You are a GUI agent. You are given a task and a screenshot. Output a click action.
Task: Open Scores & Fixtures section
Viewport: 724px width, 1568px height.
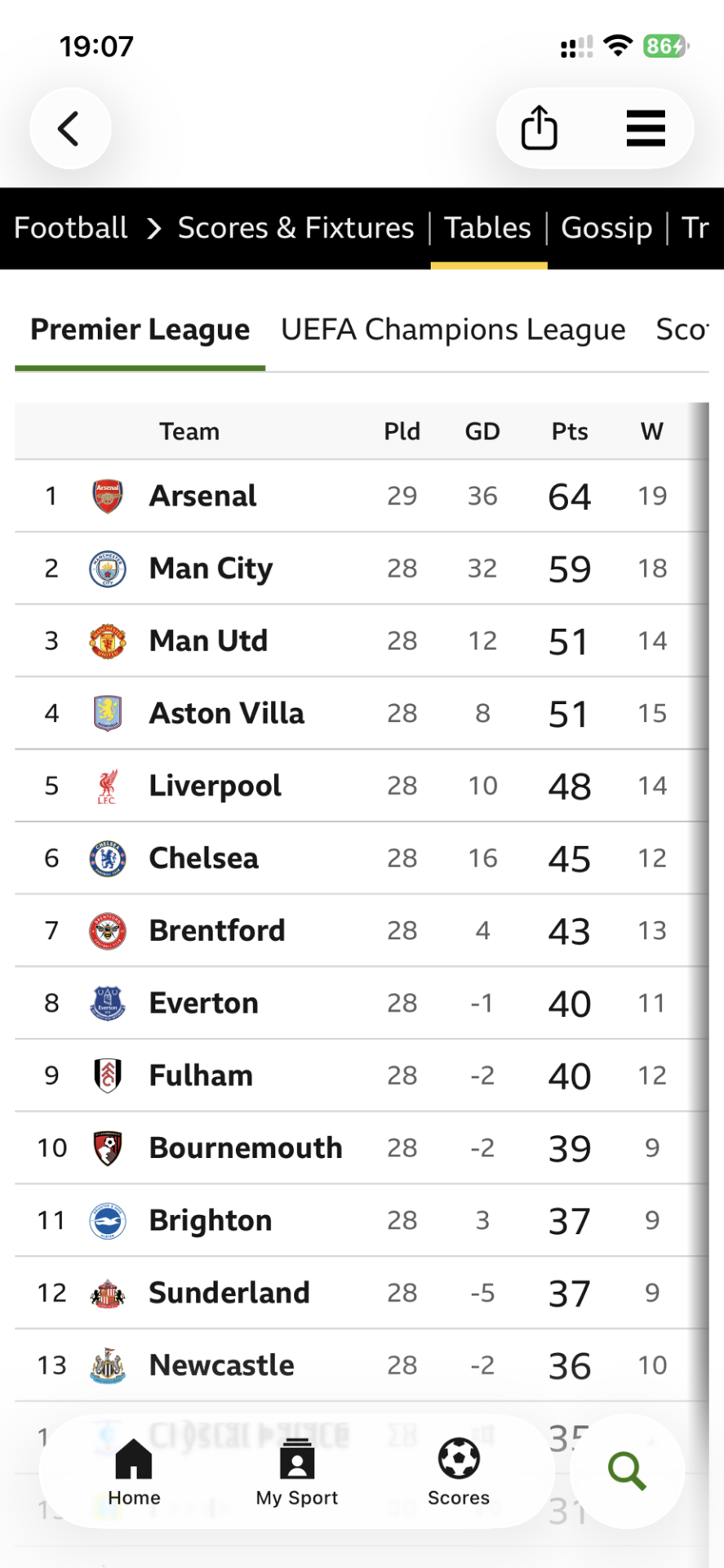coord(295,228)
